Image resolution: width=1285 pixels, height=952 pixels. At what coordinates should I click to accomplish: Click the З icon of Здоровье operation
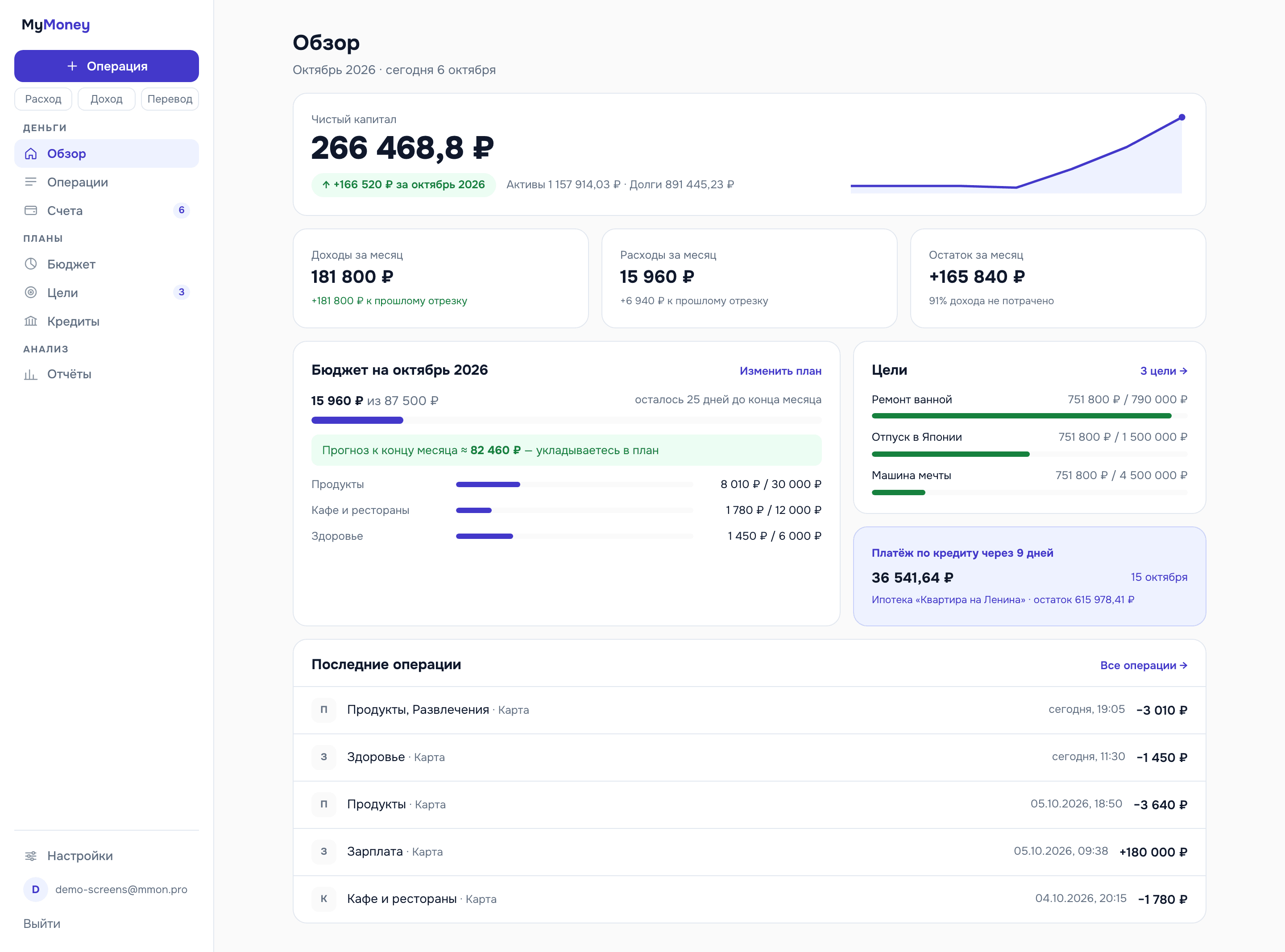324,757
